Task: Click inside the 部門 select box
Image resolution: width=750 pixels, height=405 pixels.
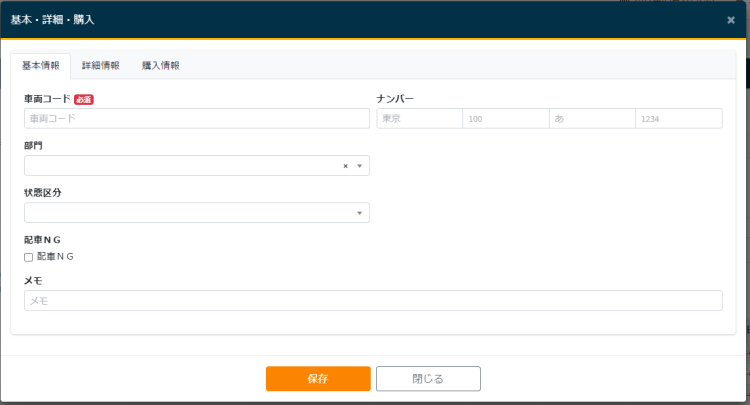Action: [x=180, y=166]
